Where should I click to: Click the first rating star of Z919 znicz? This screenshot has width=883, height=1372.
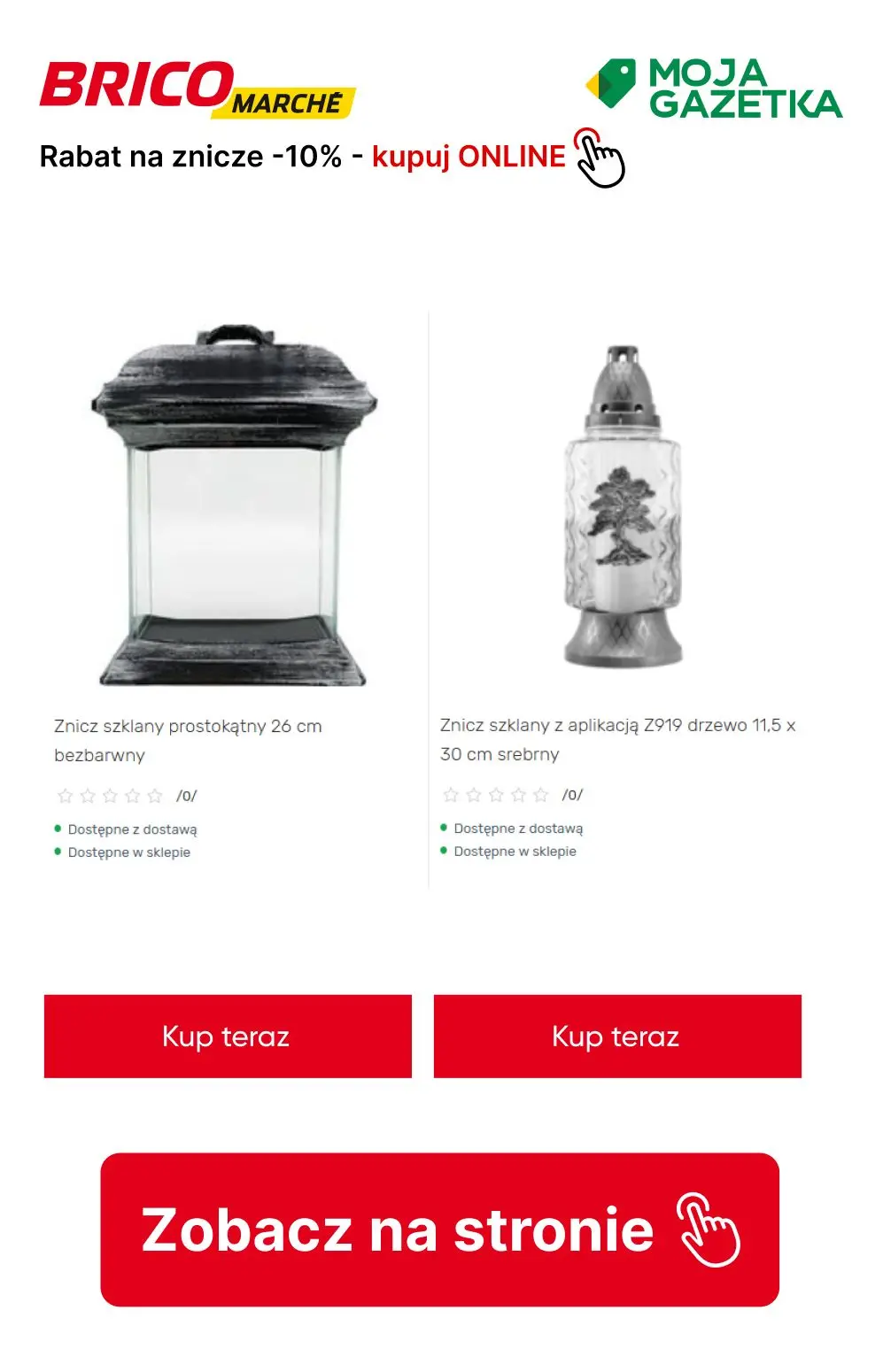click(451, 795)
